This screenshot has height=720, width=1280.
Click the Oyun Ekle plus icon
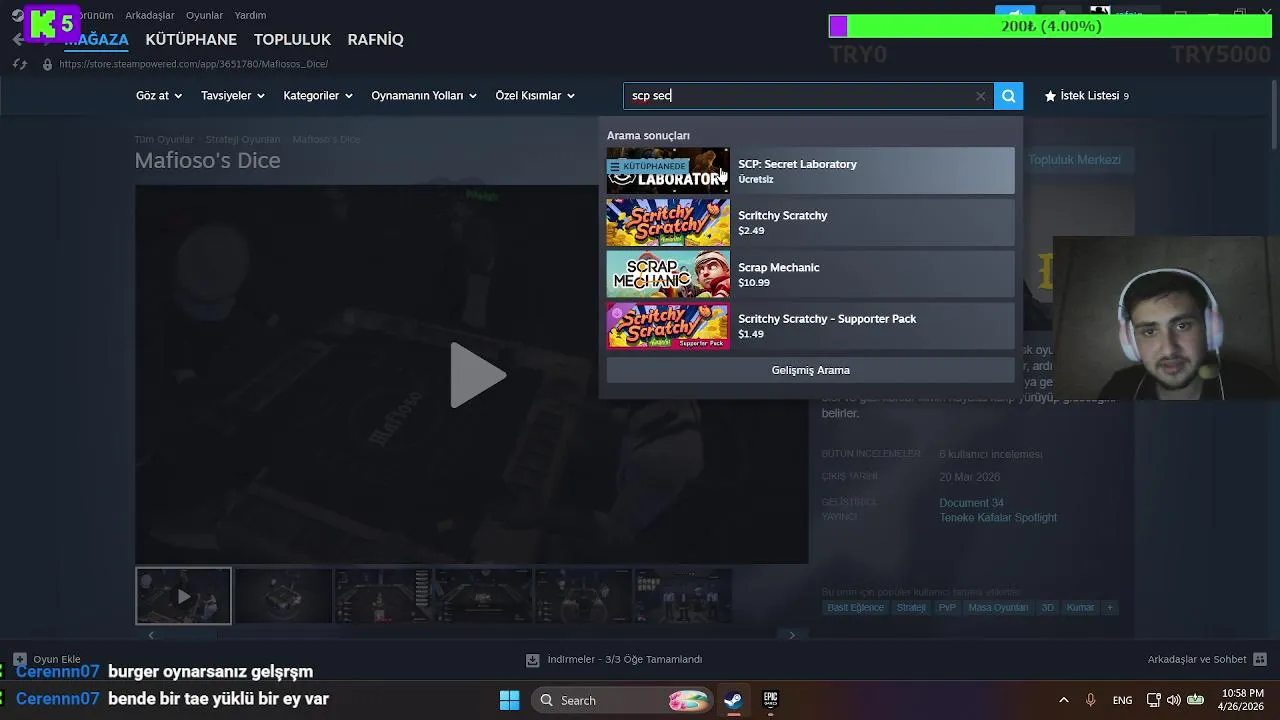point(20,660)
